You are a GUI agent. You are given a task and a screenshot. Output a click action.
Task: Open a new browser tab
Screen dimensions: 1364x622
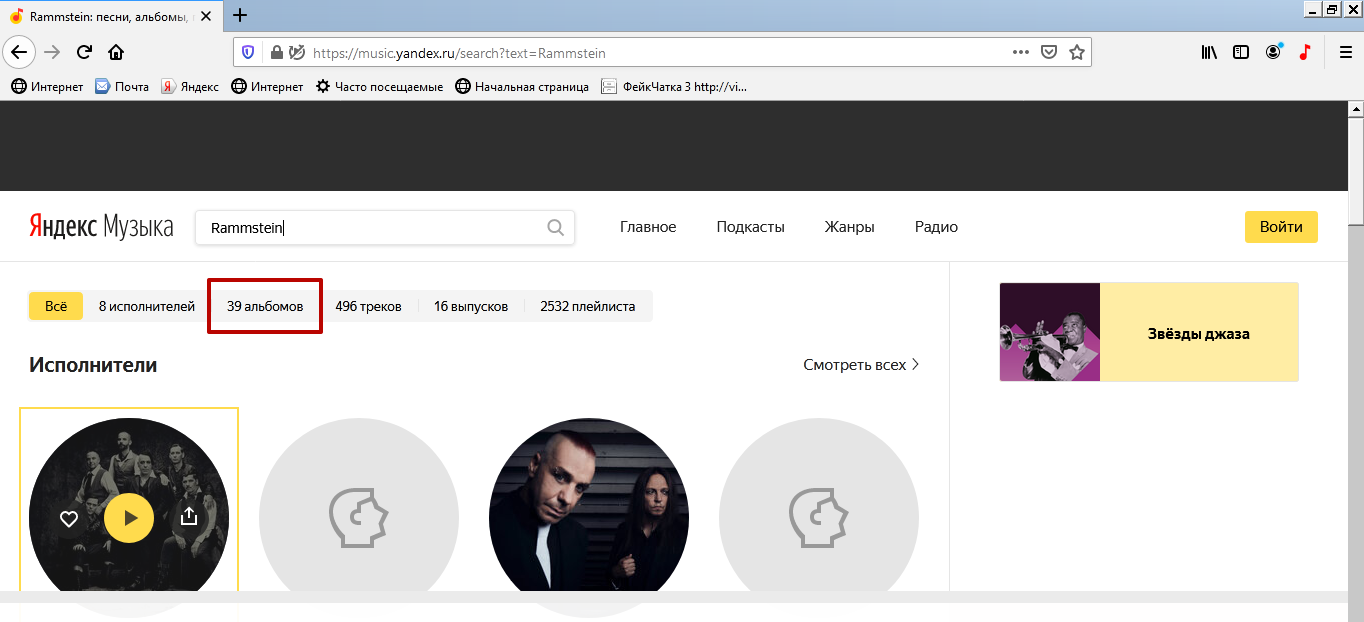tap(240, 15)
